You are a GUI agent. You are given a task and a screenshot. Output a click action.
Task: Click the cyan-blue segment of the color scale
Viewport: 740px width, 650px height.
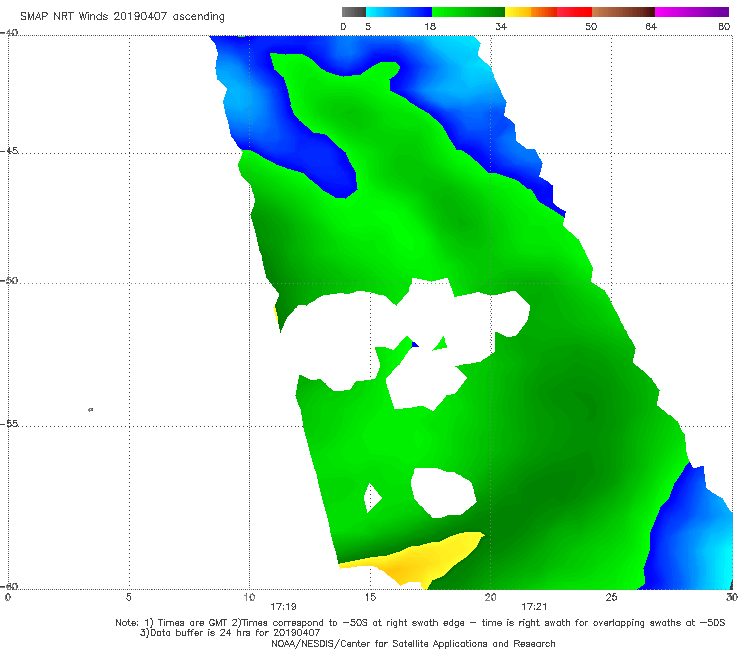point(399,12)
